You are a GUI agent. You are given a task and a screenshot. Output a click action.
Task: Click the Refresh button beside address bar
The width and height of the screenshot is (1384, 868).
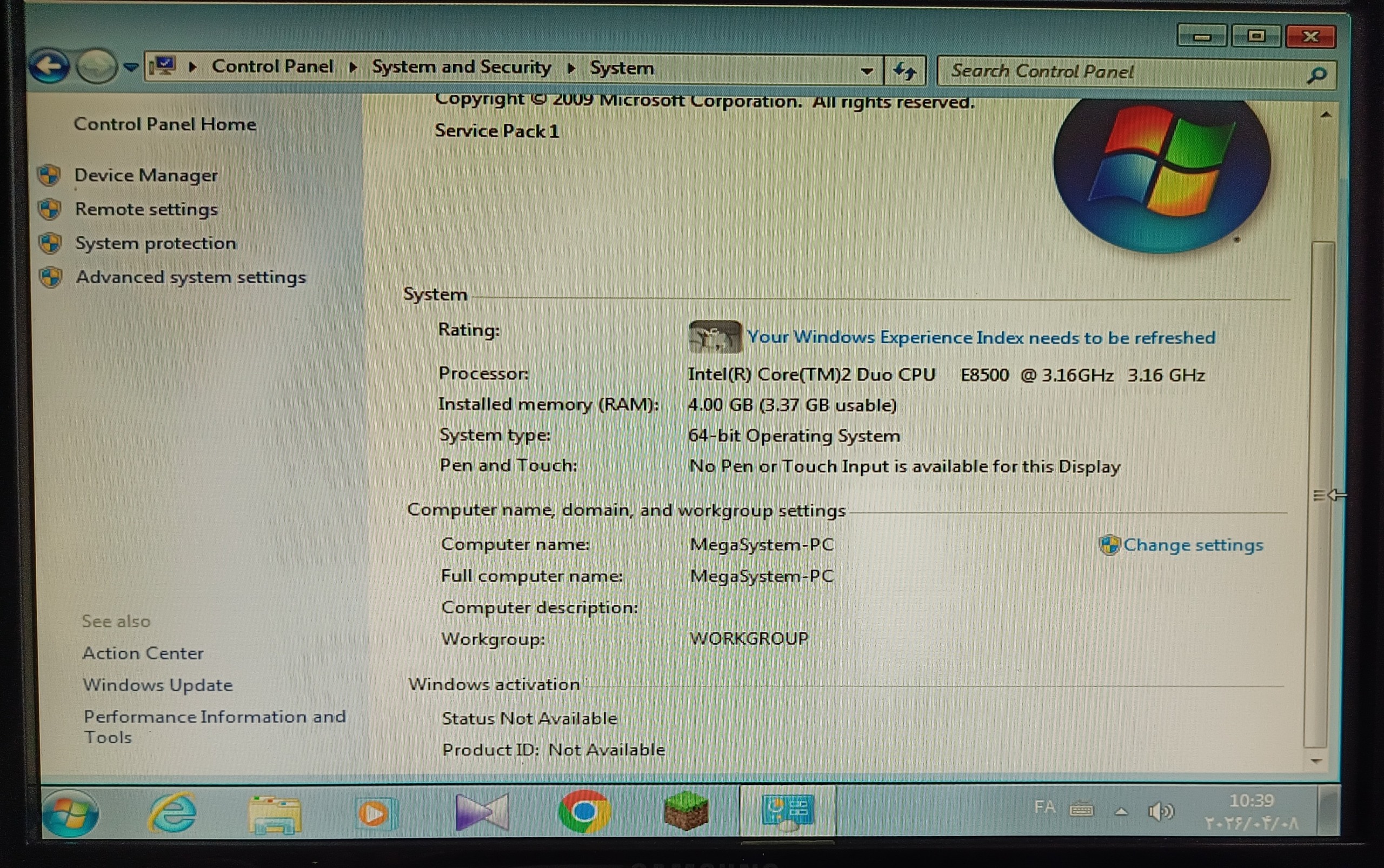pyautogui.click(x=904, y=71)
